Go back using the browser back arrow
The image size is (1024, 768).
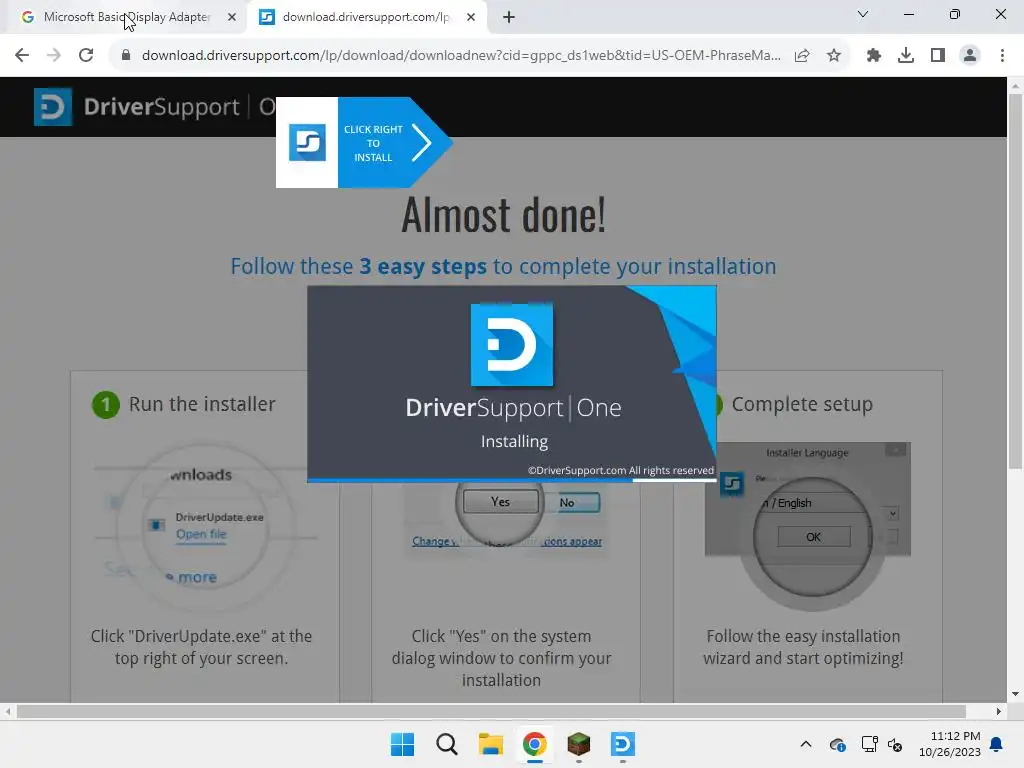22,56
